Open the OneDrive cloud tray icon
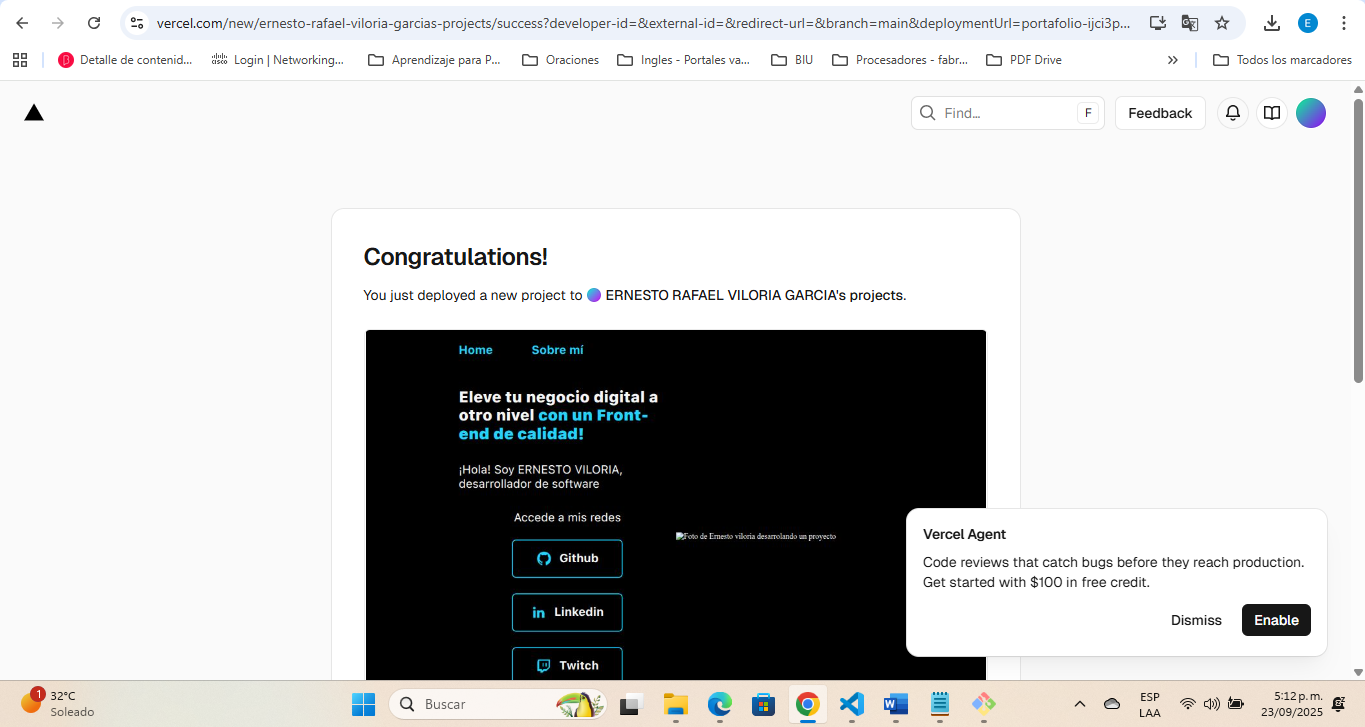Image resolution: width=1365 pixels, height=727 pixels. click(x=1111, y=704)
